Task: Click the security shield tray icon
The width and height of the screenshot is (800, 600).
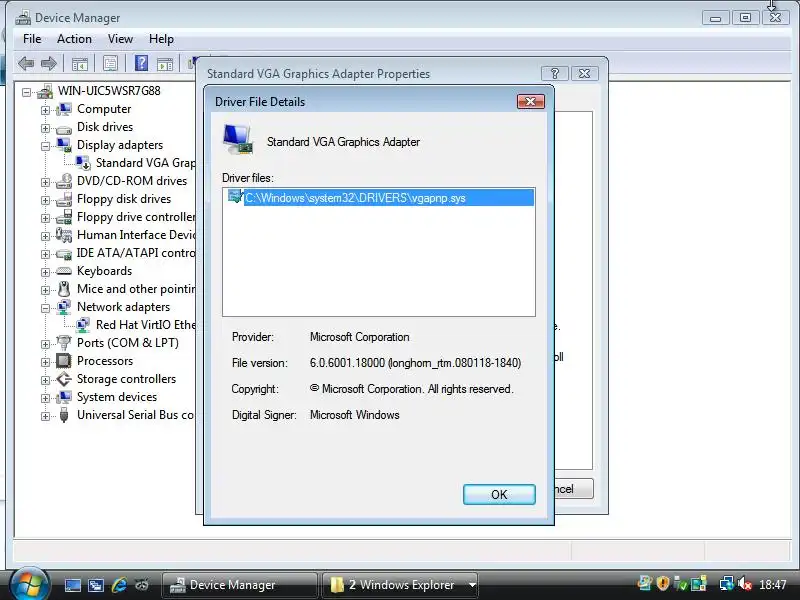Action: pyautogui.click(x=662, y=583)
